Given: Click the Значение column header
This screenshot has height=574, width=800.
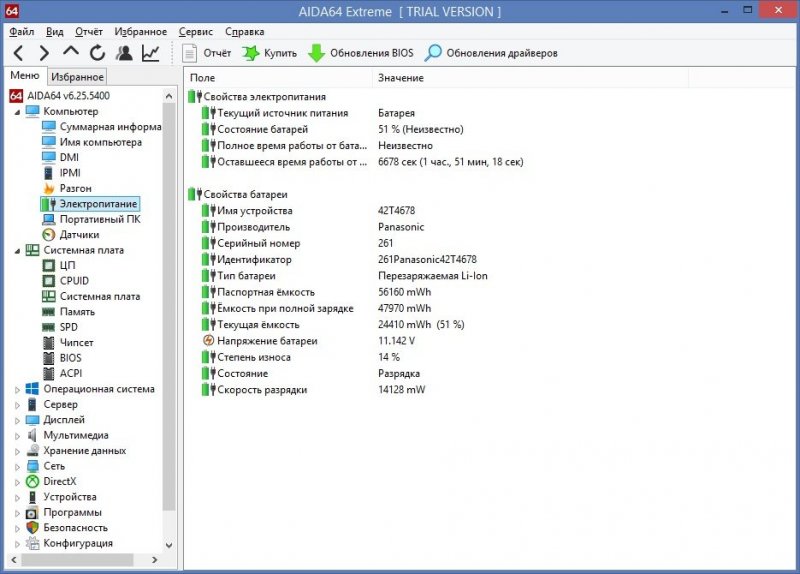Looking at the screenshot, I should [400, 78].
